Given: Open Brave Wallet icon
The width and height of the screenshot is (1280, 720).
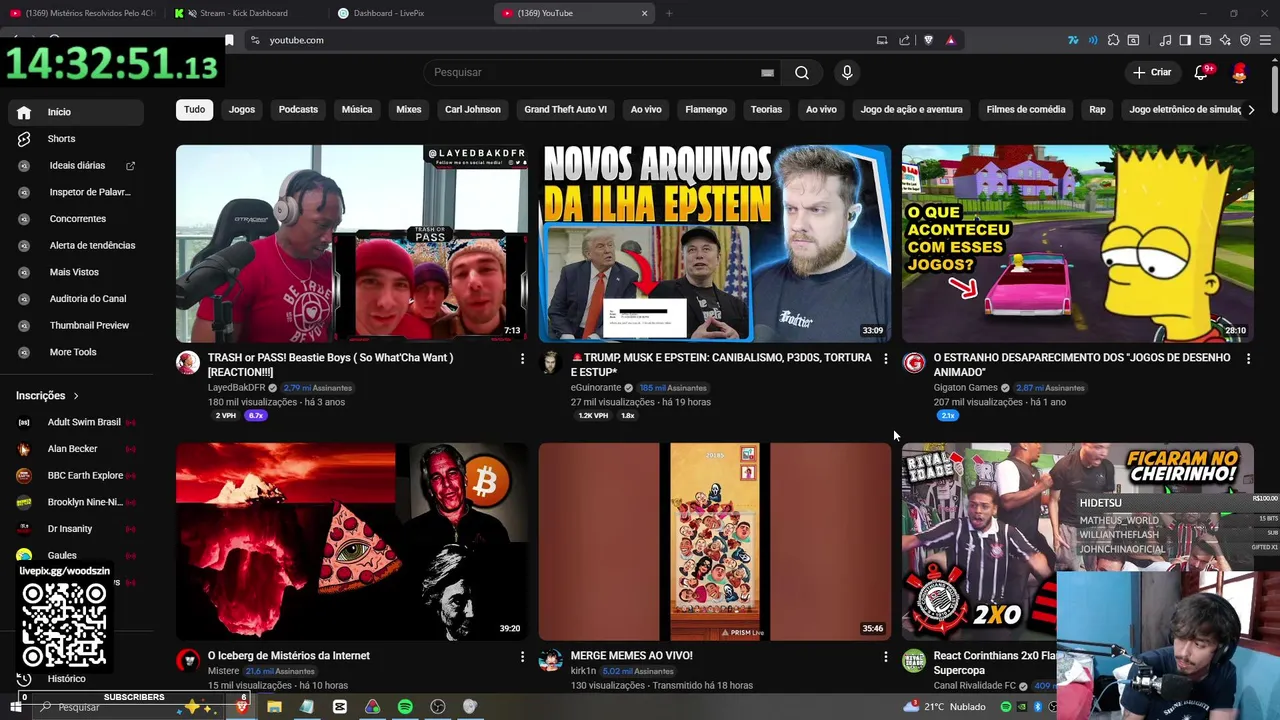Looking at the screenshot, I should pyautogui.click(x=1205, y=40).
